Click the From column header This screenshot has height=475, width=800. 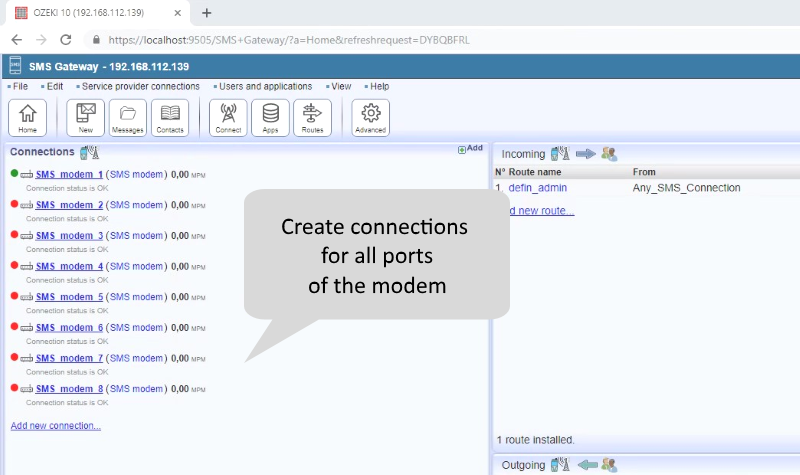(644, 172)
